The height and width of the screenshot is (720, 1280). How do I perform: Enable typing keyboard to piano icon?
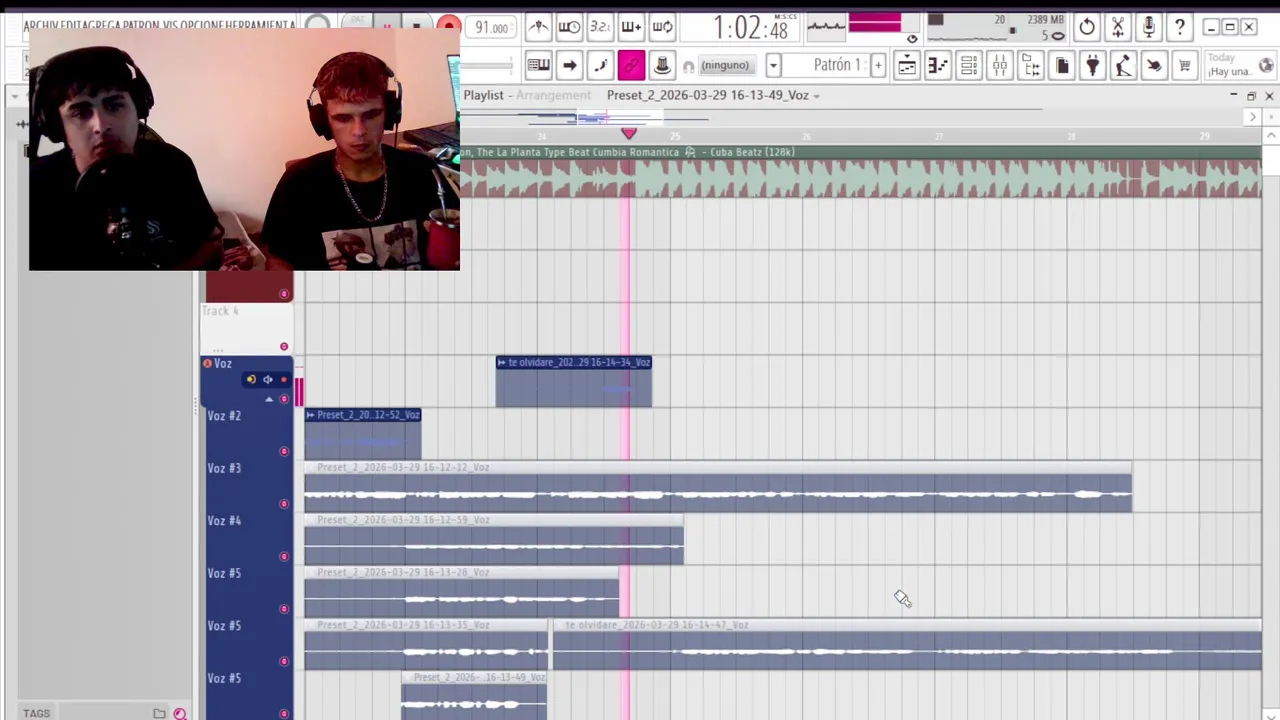538,66
